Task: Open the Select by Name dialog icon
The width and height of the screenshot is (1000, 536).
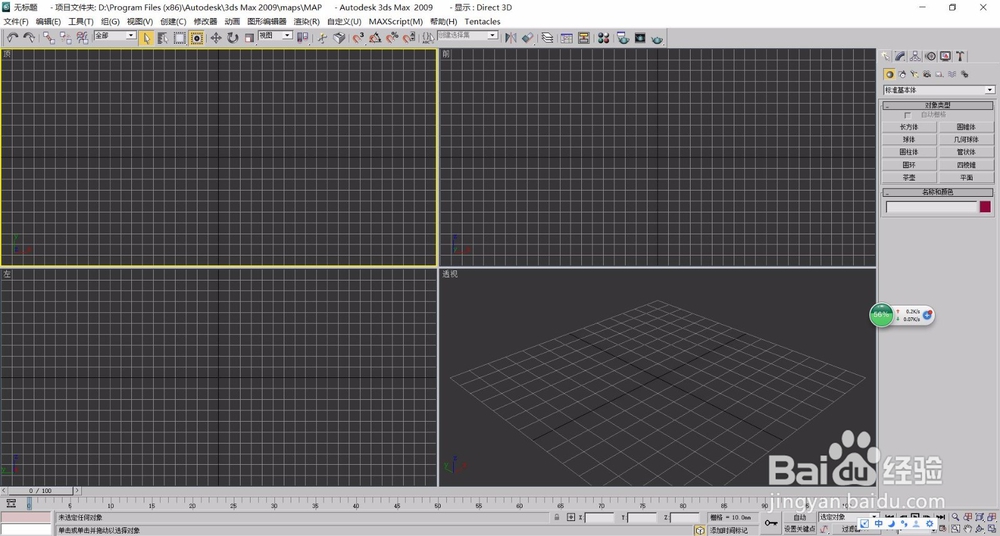Action: [163, 38]
